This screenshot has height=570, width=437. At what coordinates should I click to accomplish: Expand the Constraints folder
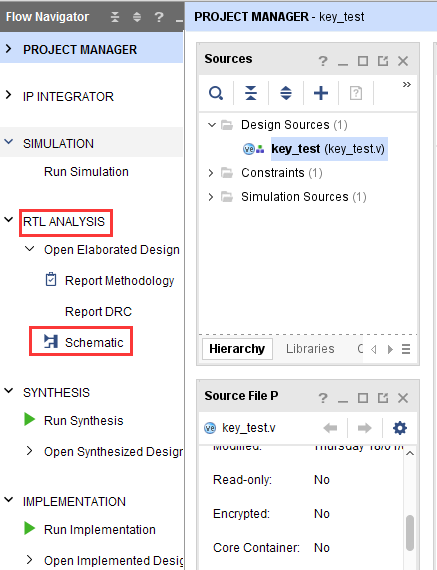(x=211, y=173)
